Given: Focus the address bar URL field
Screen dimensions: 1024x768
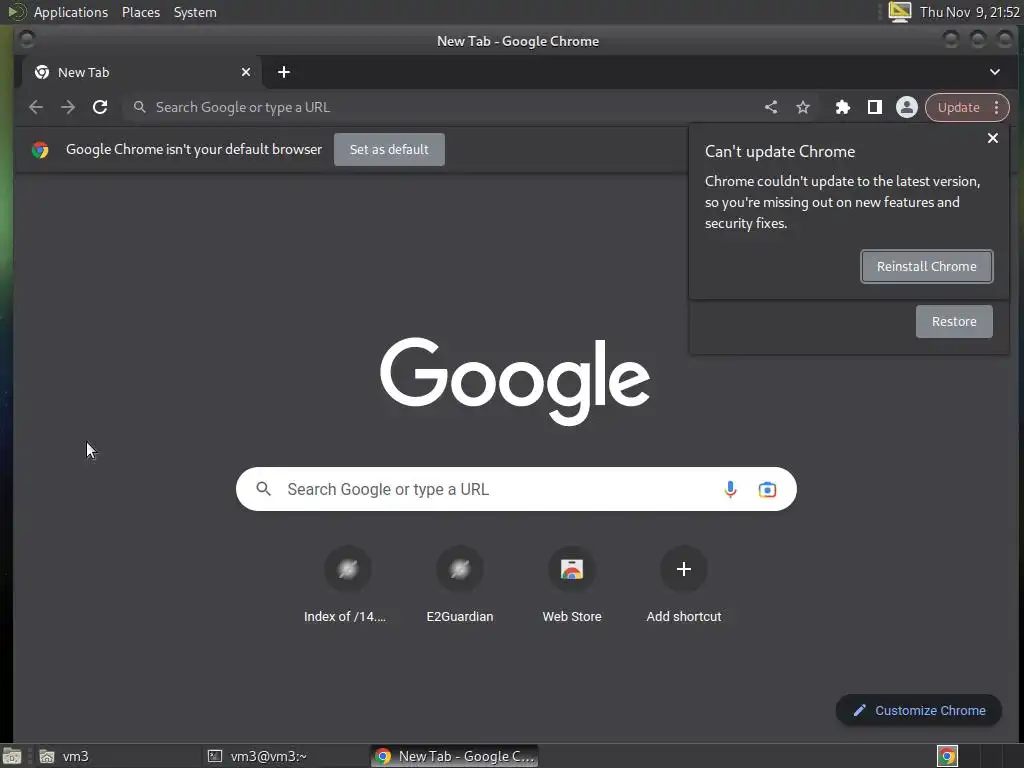Looking at the screenshot, I should tap(444, 107).
